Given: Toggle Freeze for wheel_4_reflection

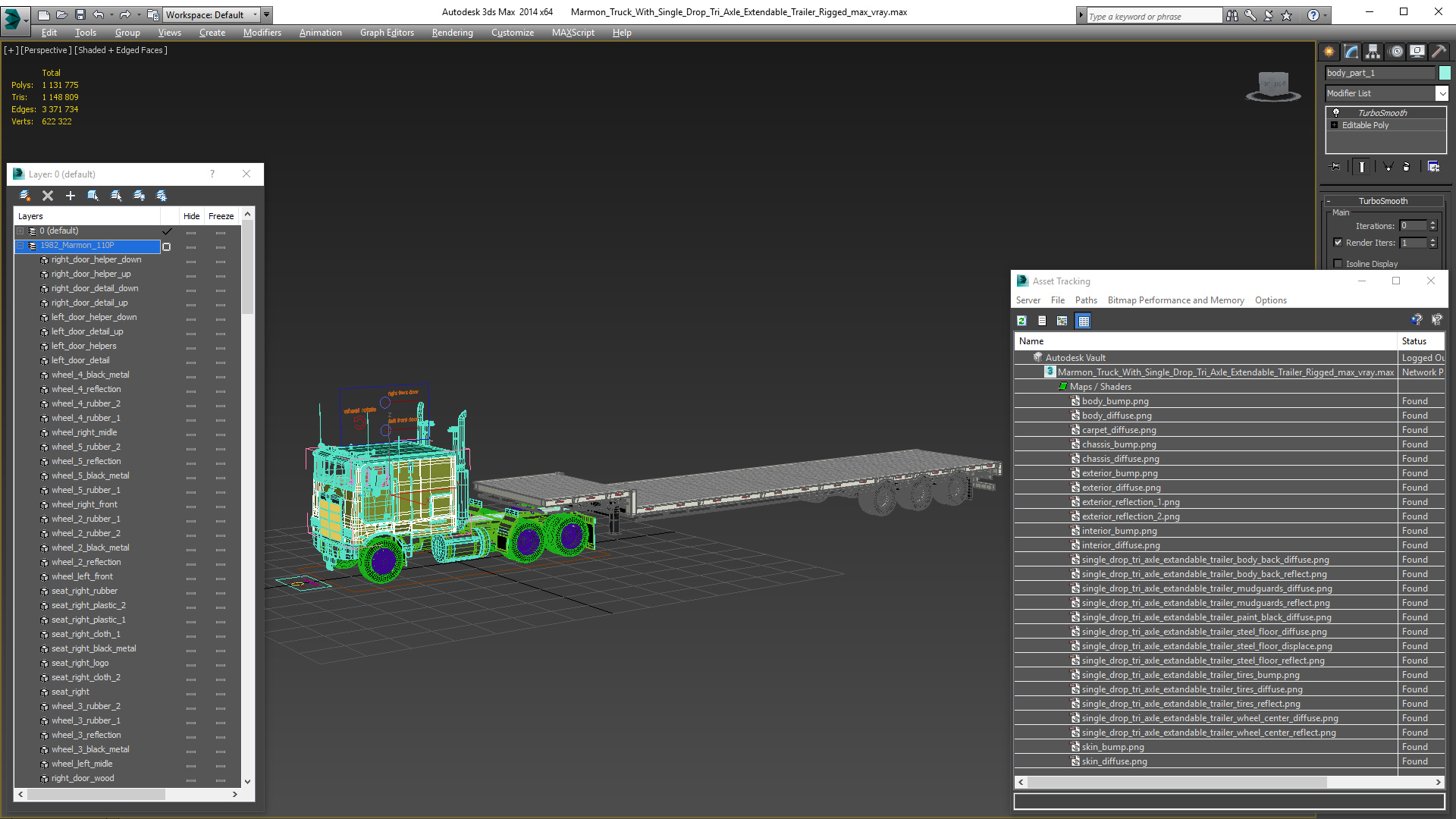Looking at the screenshot, I should [x=221, y=390].
